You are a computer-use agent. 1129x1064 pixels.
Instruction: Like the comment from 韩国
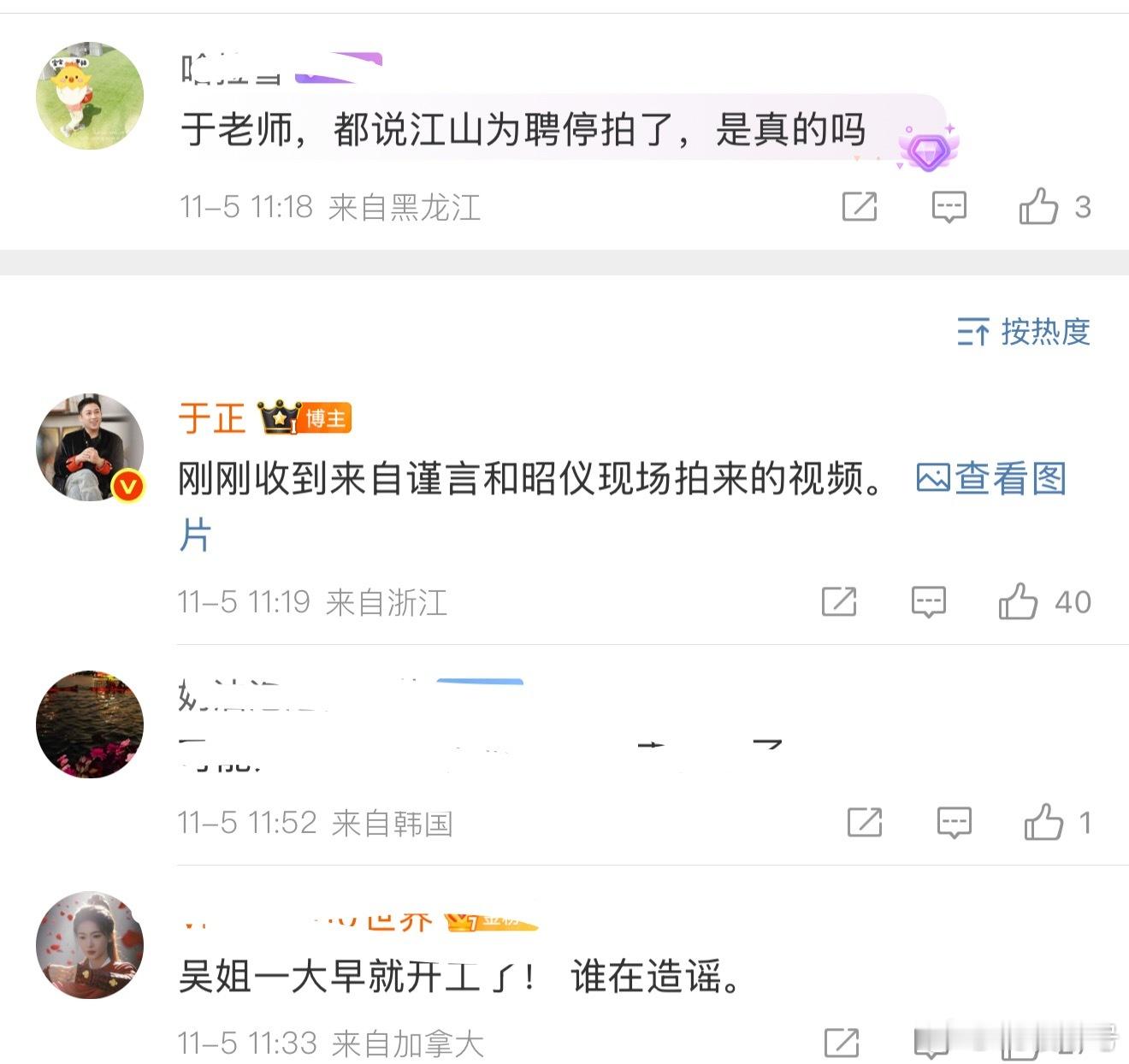point(1043,823)
